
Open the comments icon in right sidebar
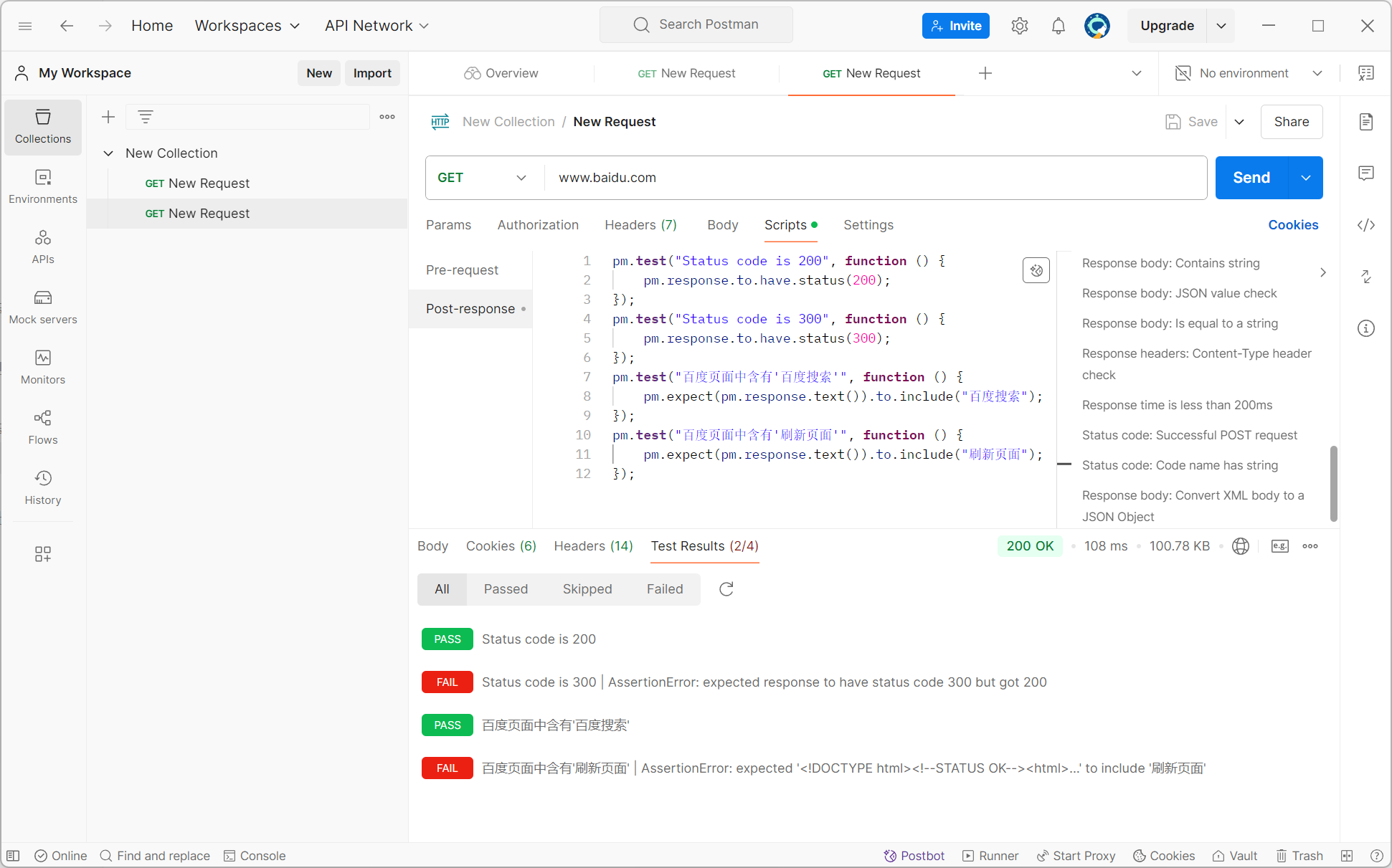(1366, 173)
